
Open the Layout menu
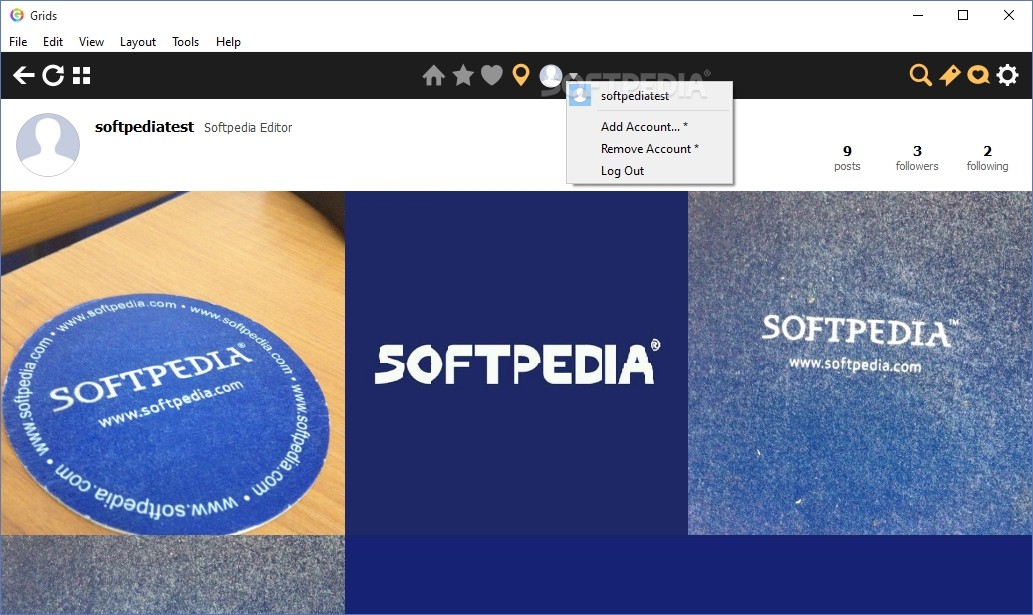[x=138, y=41]
